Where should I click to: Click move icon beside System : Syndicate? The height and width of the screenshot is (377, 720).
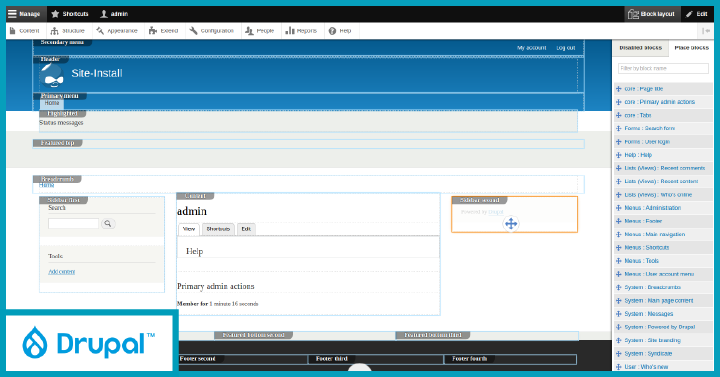click(x=619, y=354)
